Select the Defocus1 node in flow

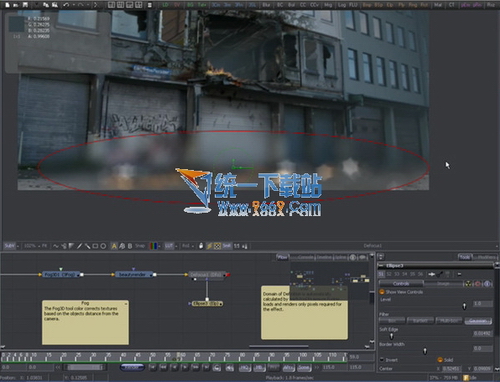[206, 275]
